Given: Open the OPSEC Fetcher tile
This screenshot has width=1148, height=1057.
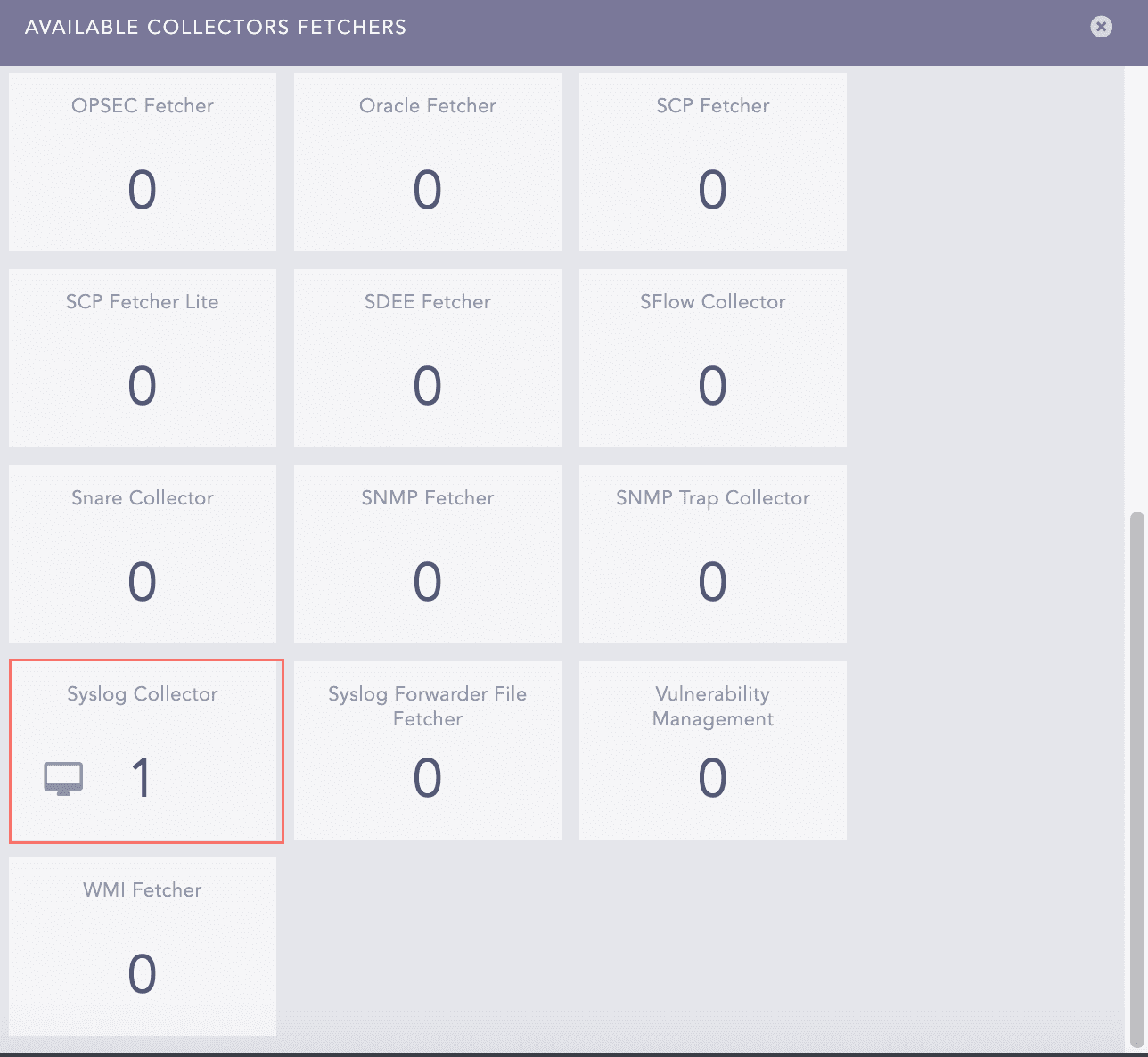Looking at the screenshot, I should pos(143,162).
